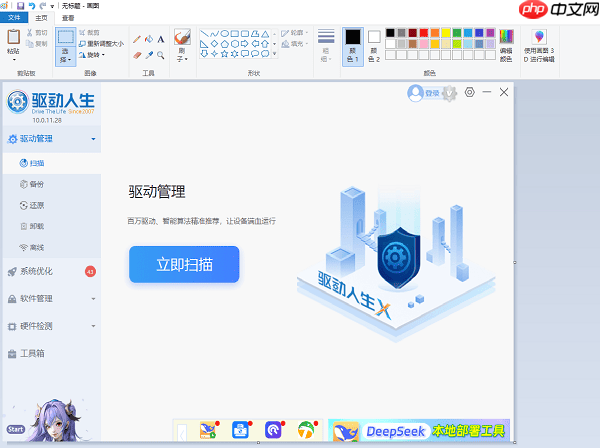Select 还原 in the sidebar
Screen dimensions: 600x448
pos(52,205)
